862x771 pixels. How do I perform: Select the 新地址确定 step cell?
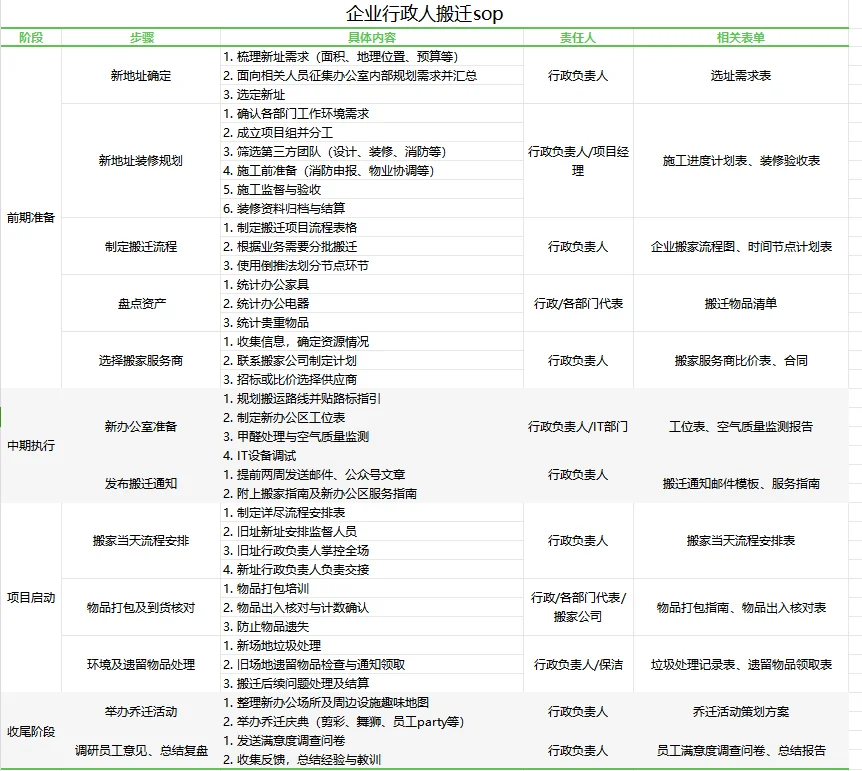click(x=142, y=77)
